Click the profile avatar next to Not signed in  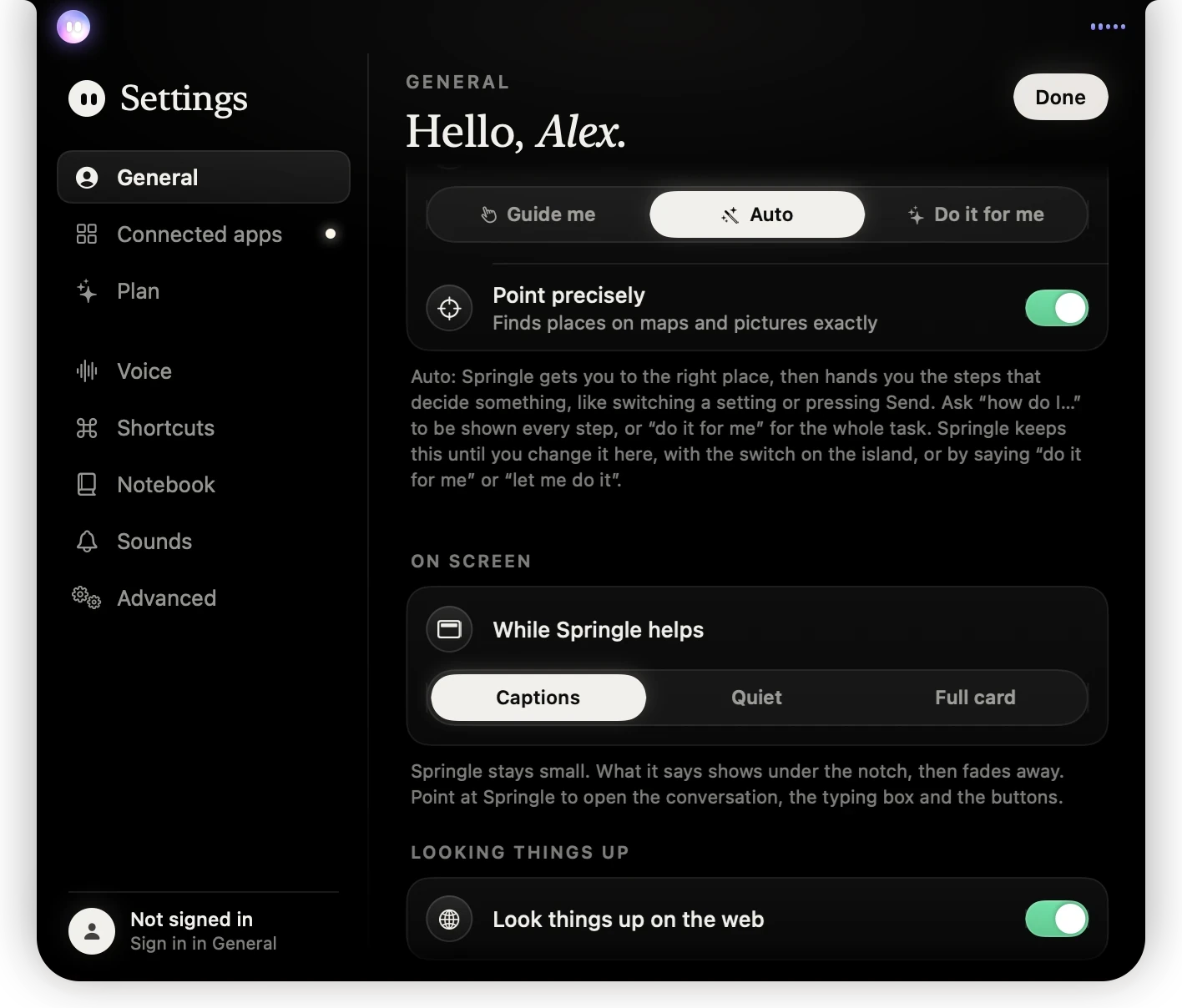click(92, 931)
